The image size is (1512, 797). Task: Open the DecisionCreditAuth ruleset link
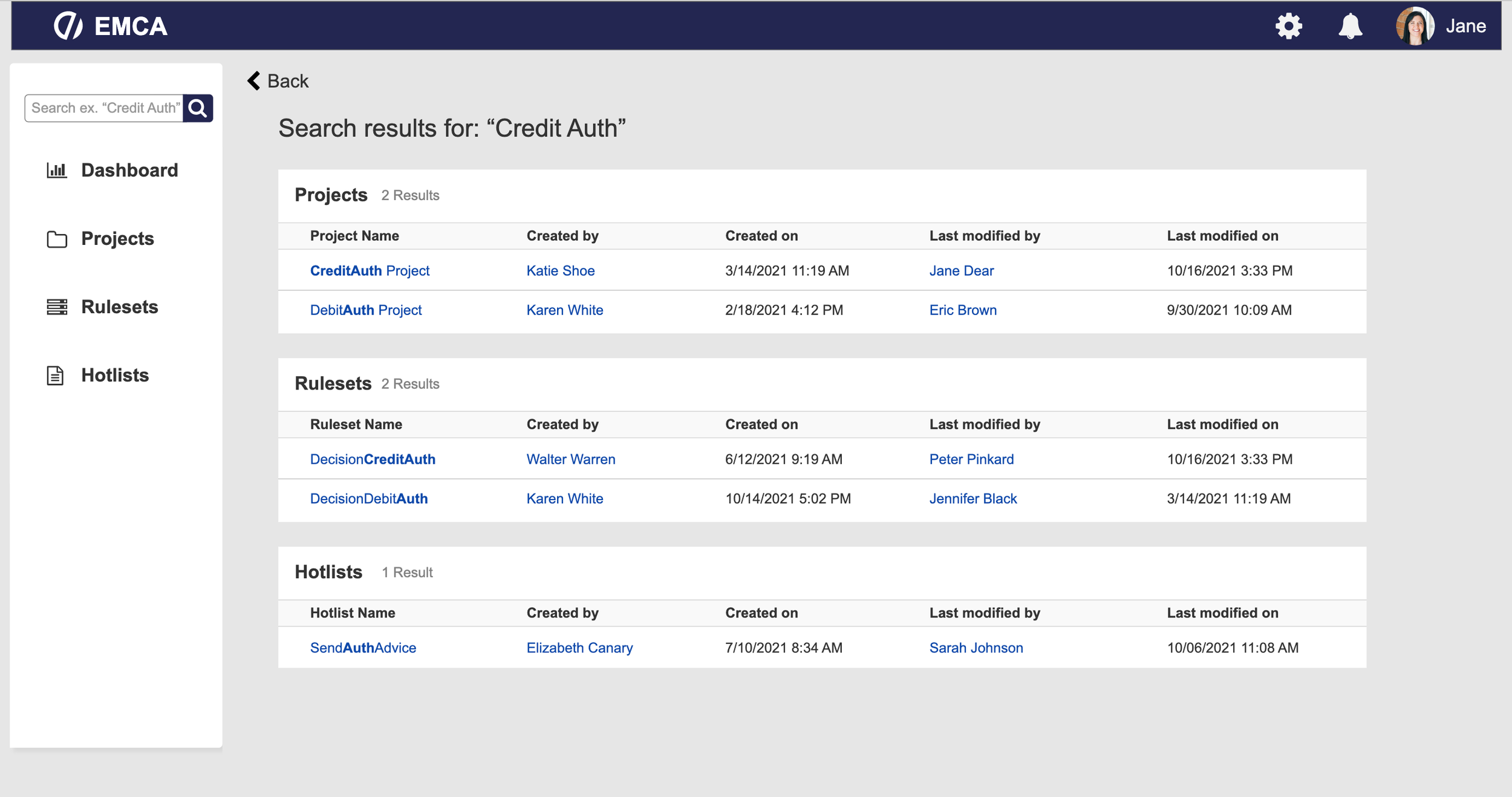click(373, 460)
